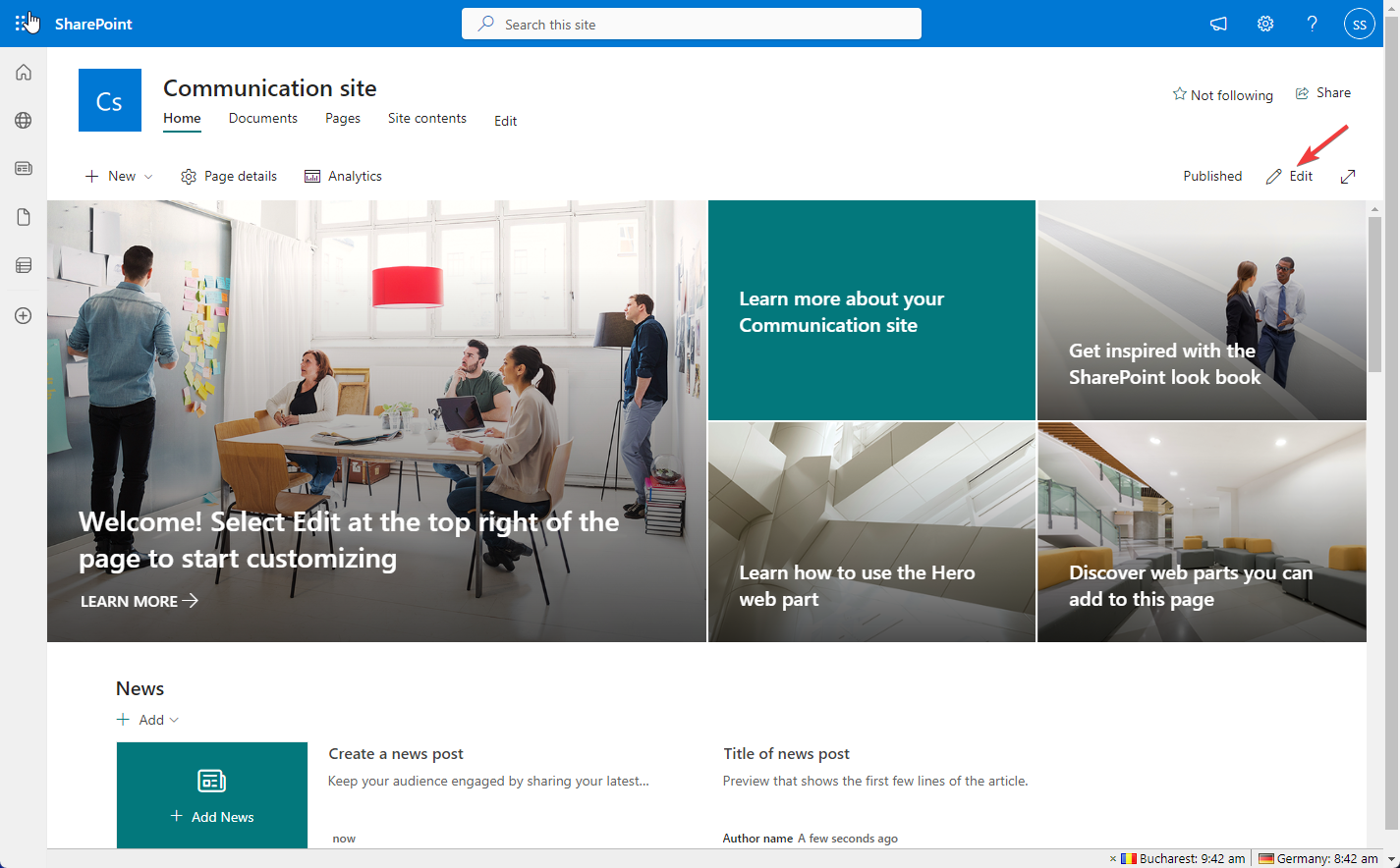Open the Discover web parts tile
The height and width of the screenshot is (868, 1400).
click(1202, 532)
